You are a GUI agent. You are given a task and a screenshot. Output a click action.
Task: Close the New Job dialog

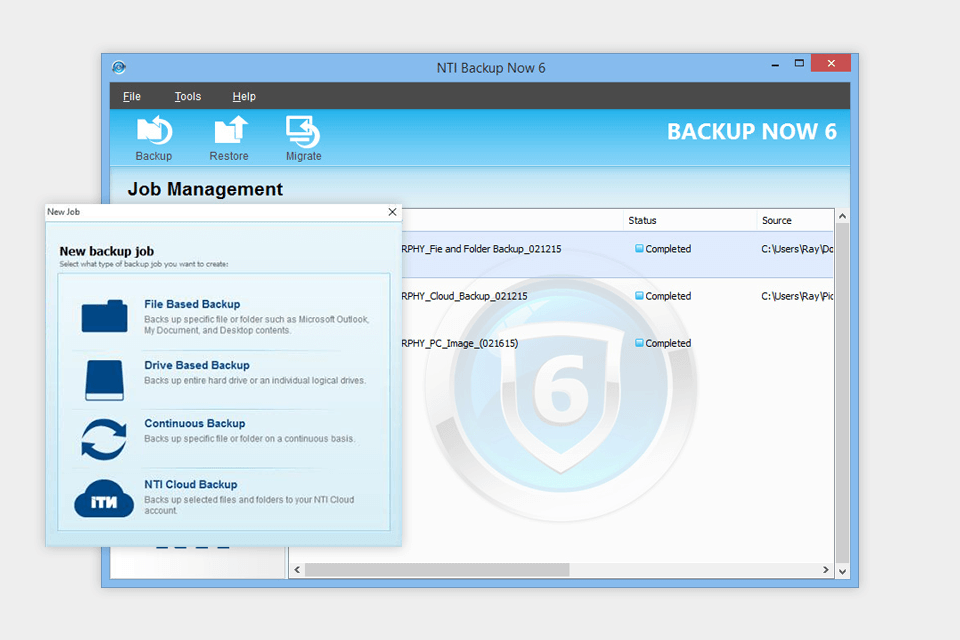(x=392, y=211)
